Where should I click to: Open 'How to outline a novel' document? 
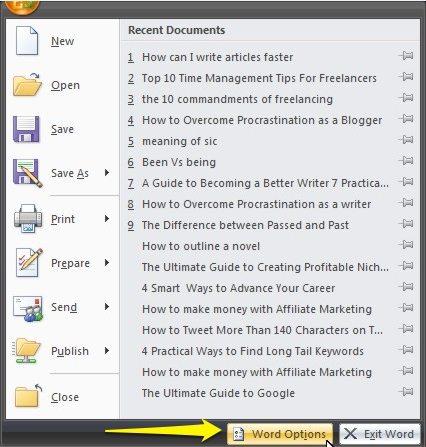(x=201, y=246)
